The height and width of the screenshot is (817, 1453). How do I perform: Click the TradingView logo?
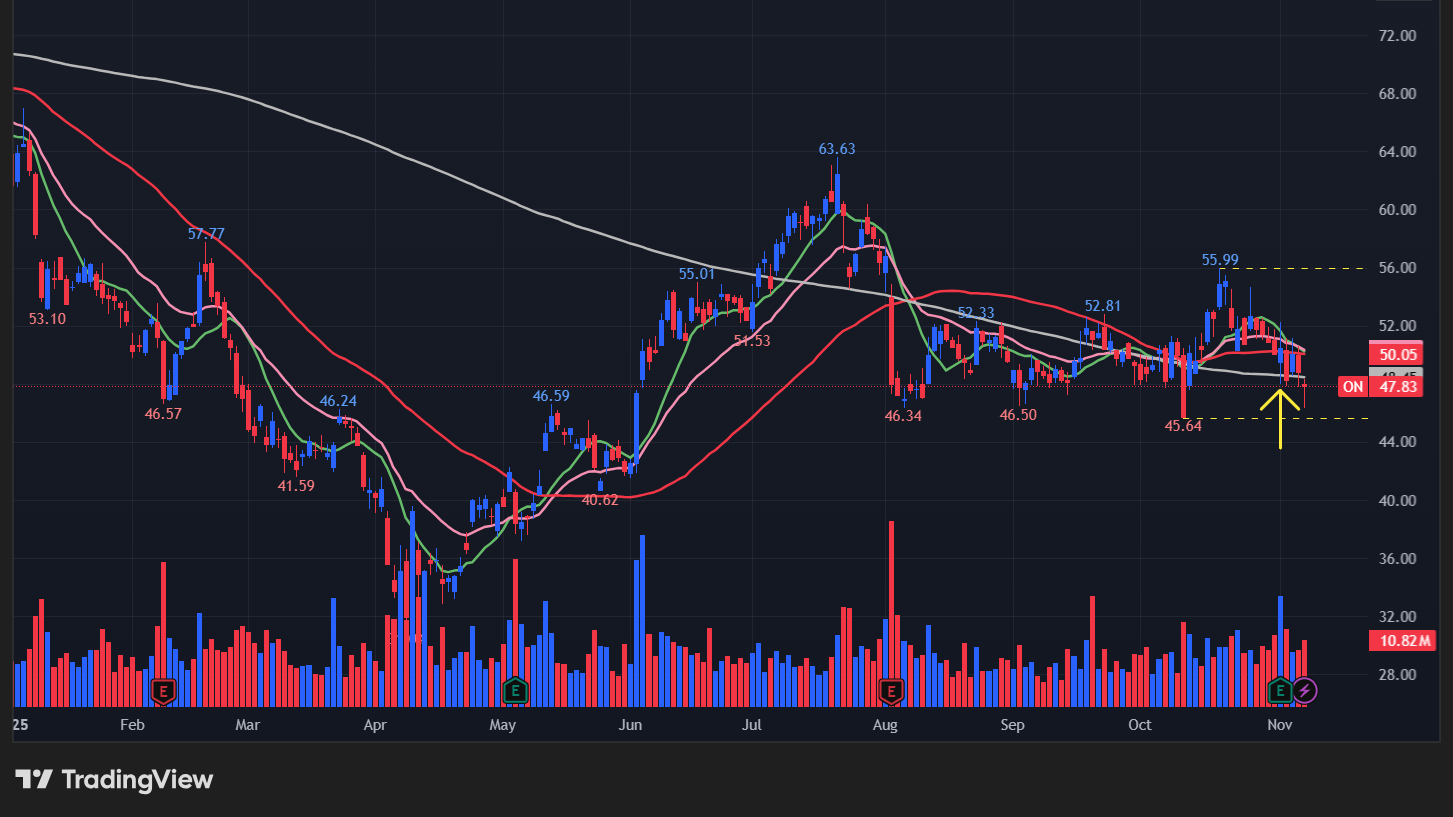[x=114, y=779]
